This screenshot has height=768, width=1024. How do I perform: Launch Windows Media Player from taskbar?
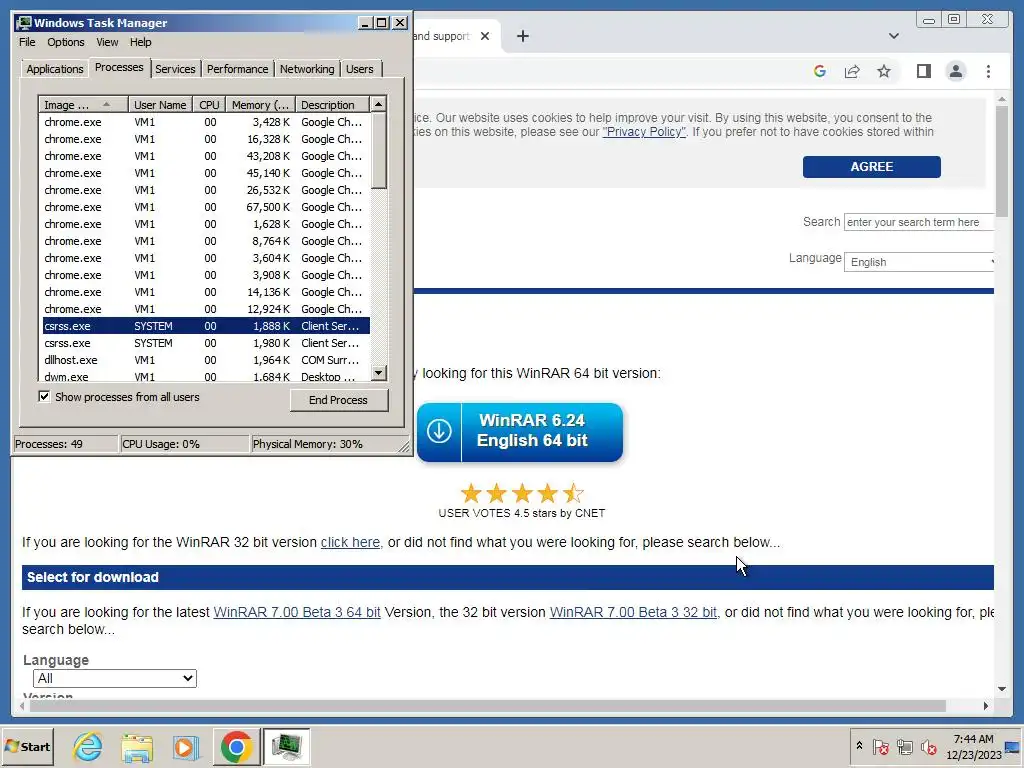185,746
